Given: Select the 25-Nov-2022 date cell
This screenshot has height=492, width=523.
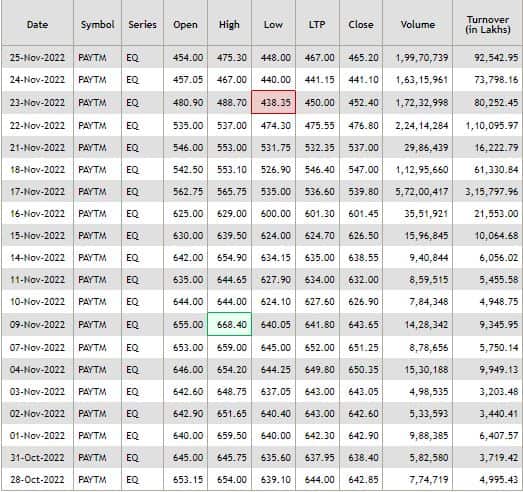Looking at the screenshot, I should pyautogui.click(x=37, y=57).
